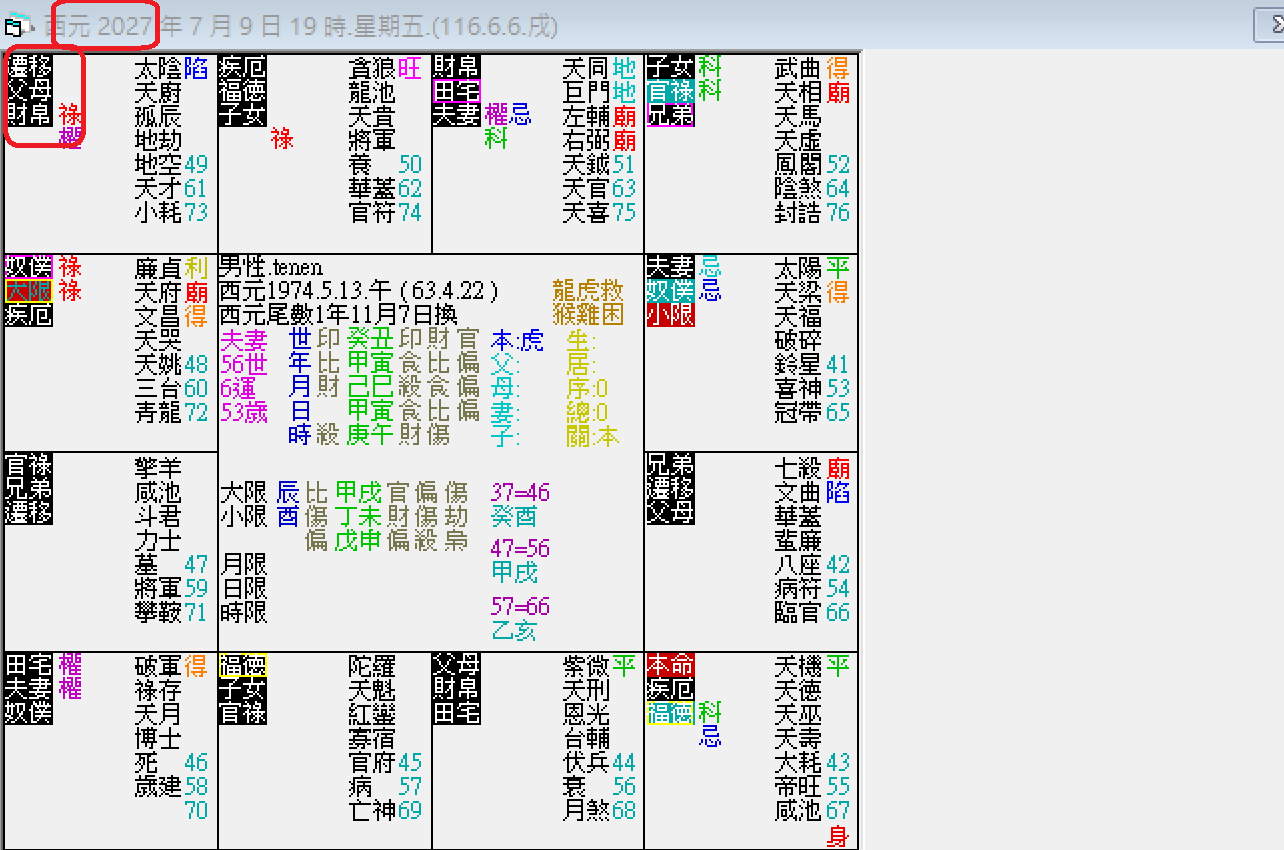Click the red 祿 character in the 貪狼 palace
1284x850 pixels.
(283, 141)
